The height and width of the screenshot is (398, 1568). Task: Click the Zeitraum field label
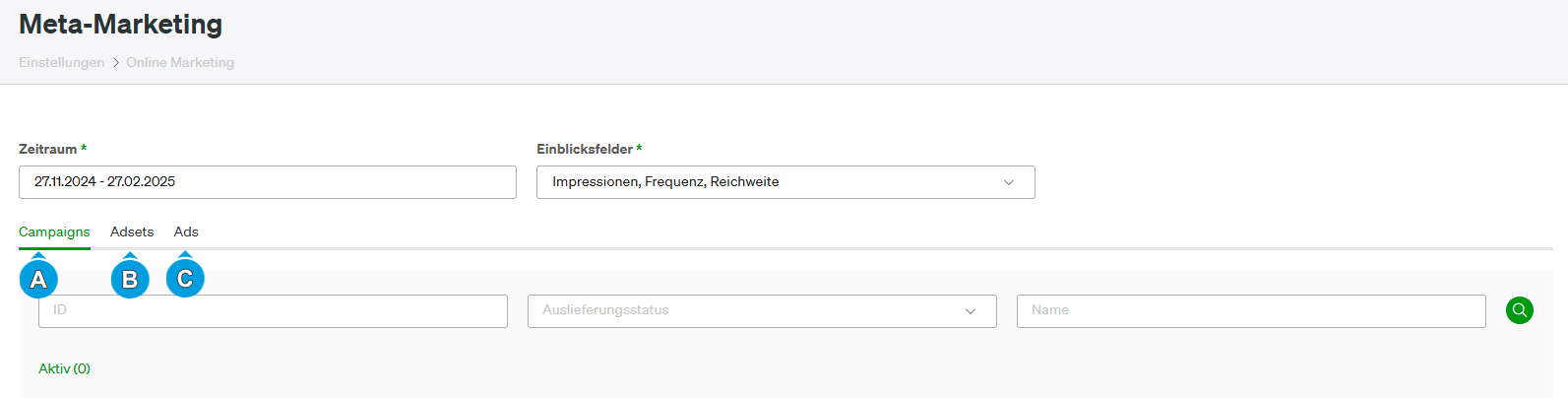(48, 149)
